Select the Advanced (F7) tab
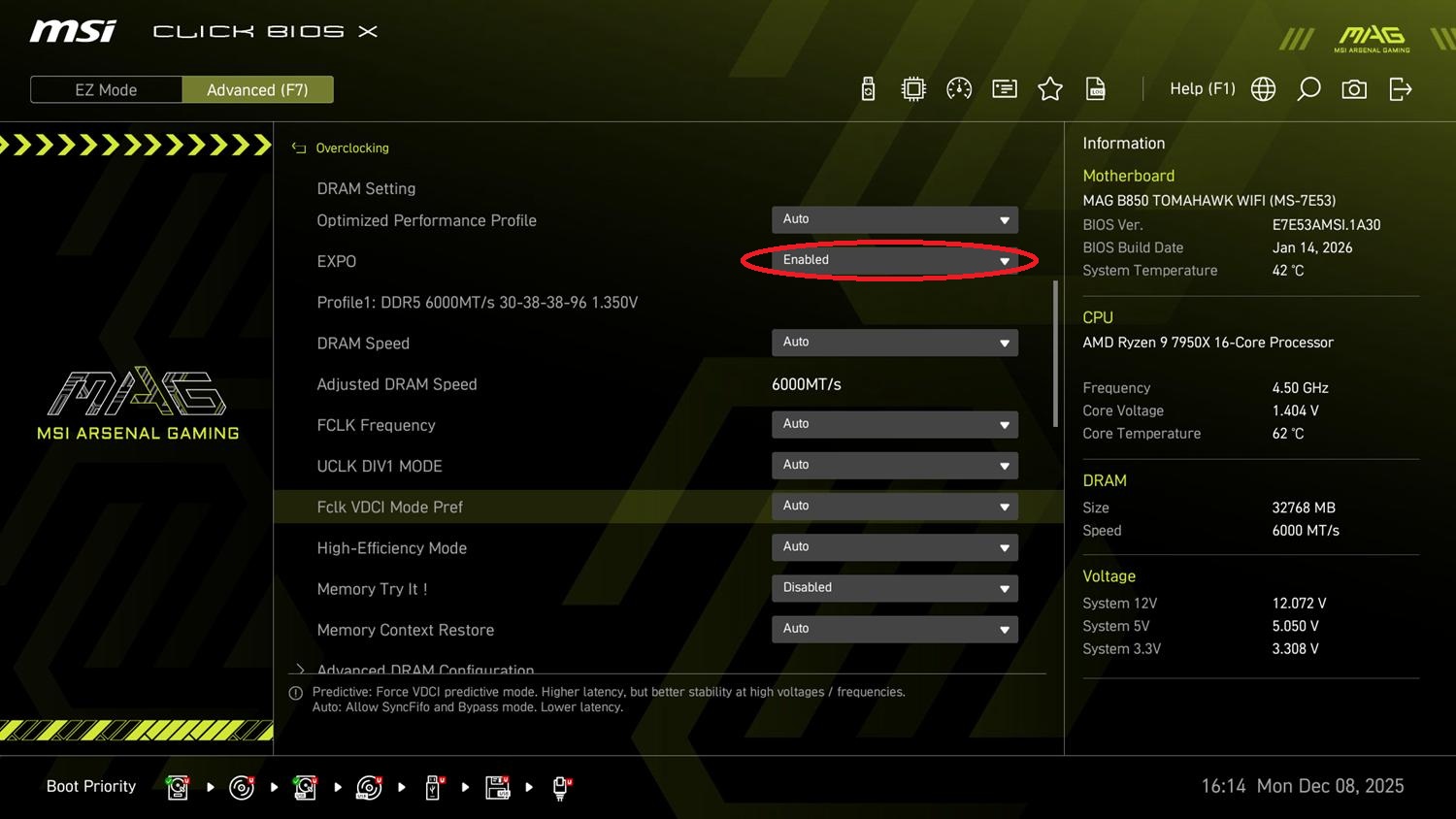 point(257,90)
